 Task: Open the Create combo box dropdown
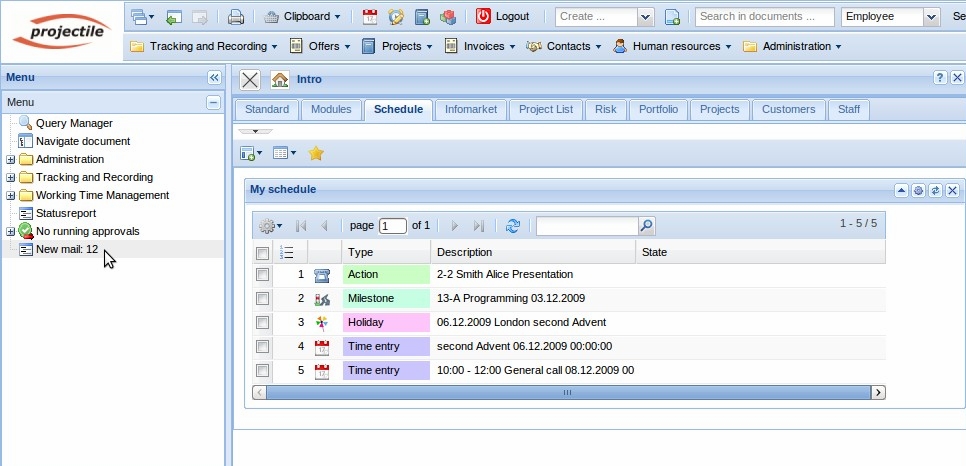(x=645, y=17)
